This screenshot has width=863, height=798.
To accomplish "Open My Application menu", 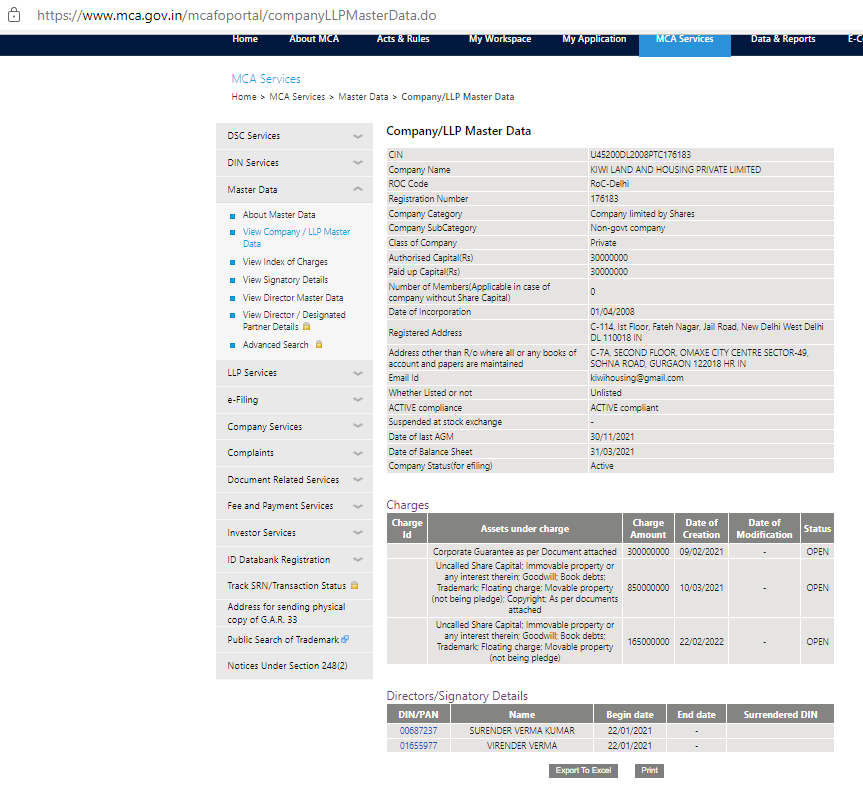I will tap(594, 39).
